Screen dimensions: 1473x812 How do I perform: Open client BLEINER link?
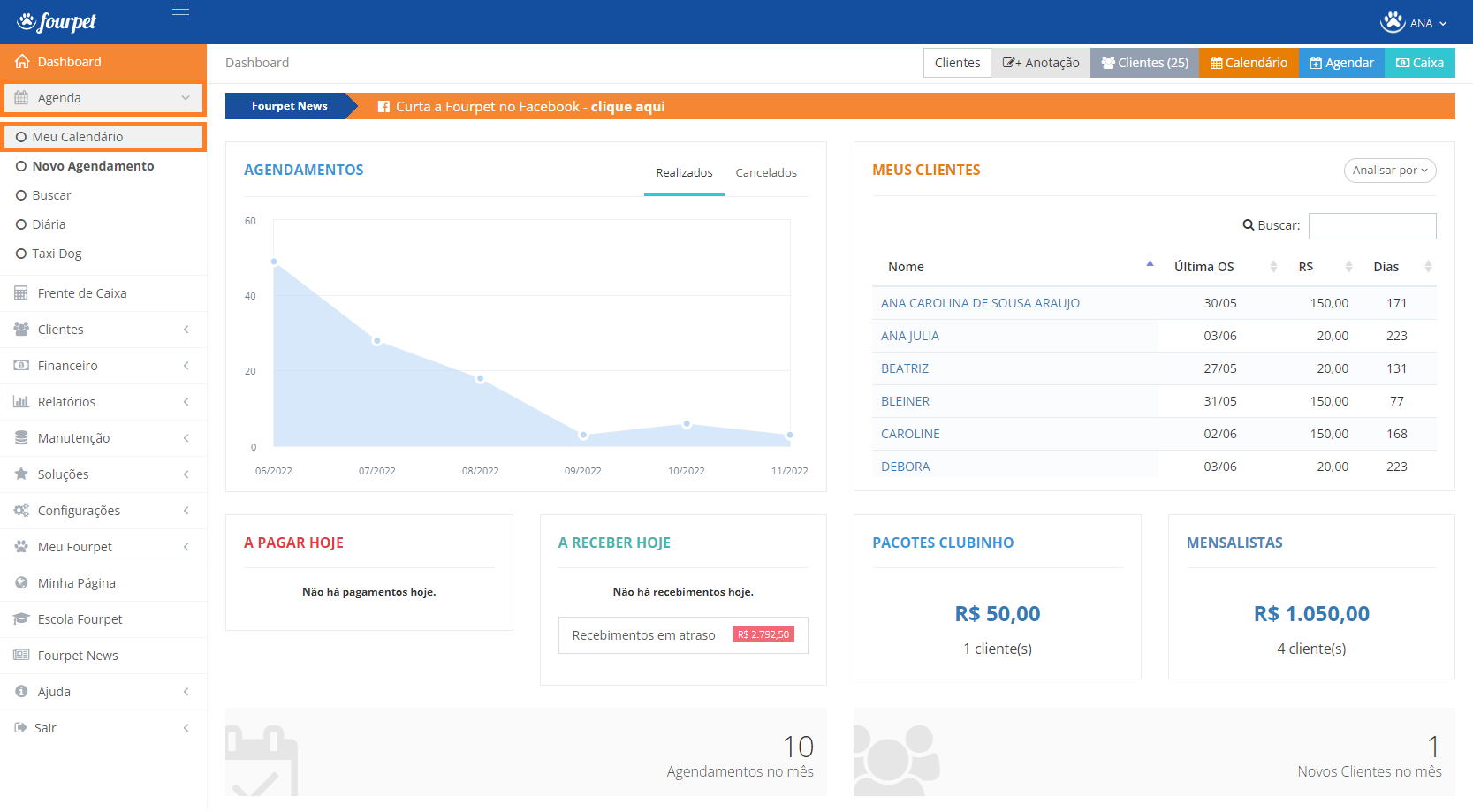tap(905, 401)
